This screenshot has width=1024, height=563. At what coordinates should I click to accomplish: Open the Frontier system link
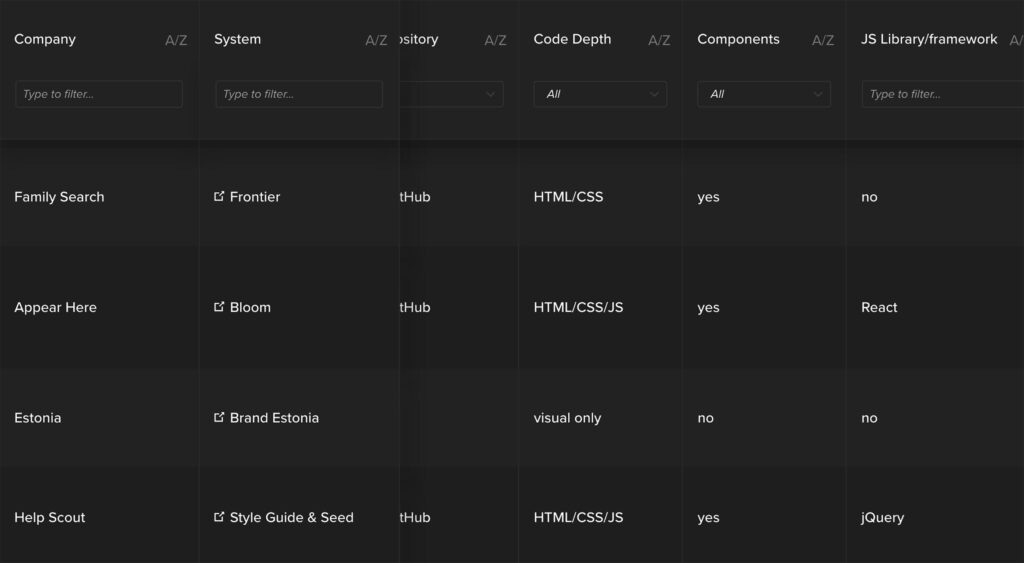click(x=255, y=197)
